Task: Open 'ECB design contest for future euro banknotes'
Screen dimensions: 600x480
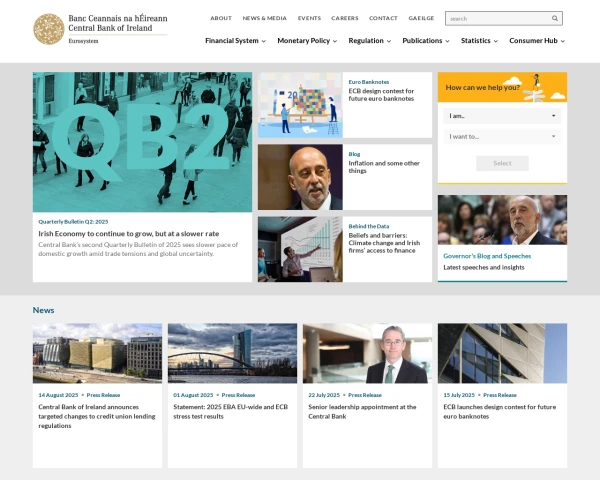Action: (381, 95)
